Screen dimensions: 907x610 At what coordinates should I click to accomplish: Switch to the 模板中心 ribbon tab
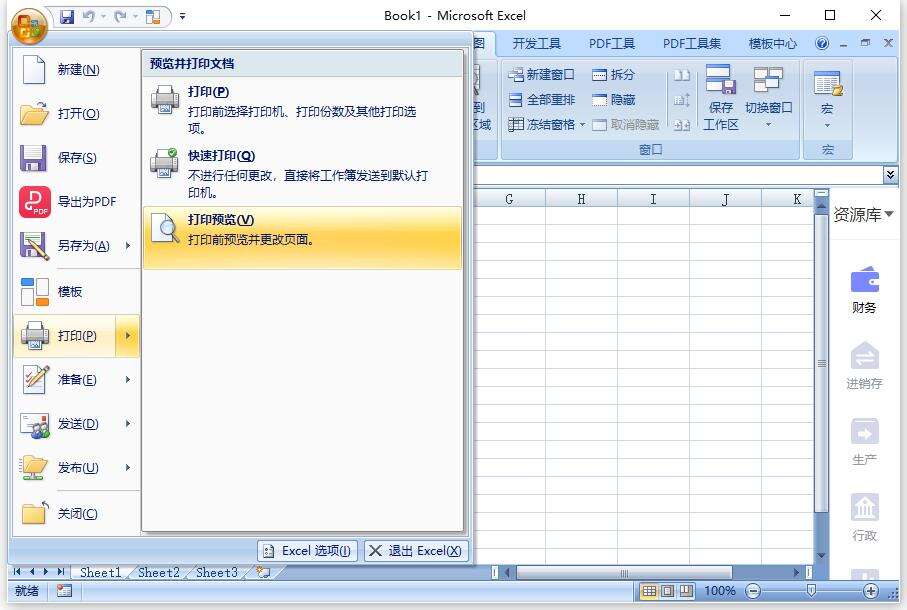click(772, 43)
